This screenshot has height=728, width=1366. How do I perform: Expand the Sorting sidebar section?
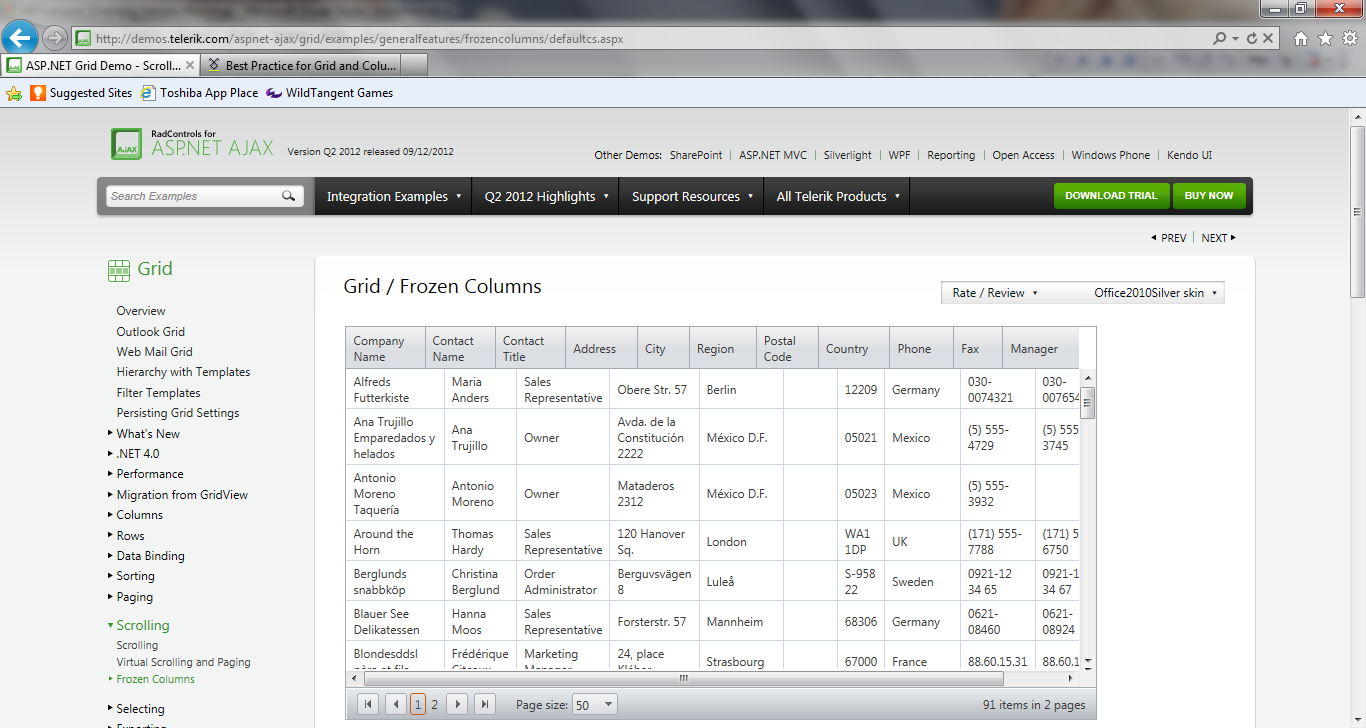pos(131,576)
